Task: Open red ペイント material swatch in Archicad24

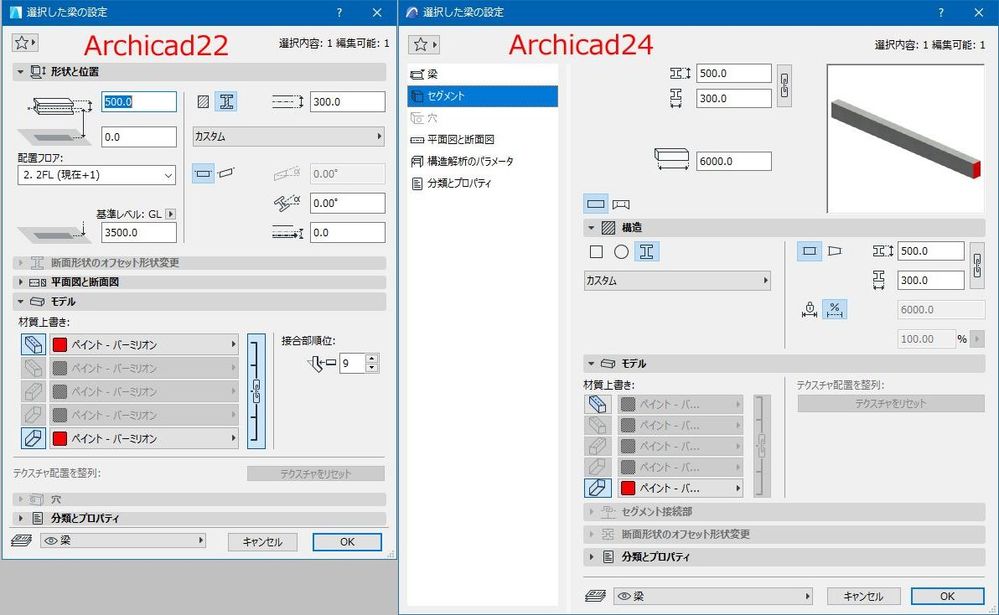Action: [680, 488]
